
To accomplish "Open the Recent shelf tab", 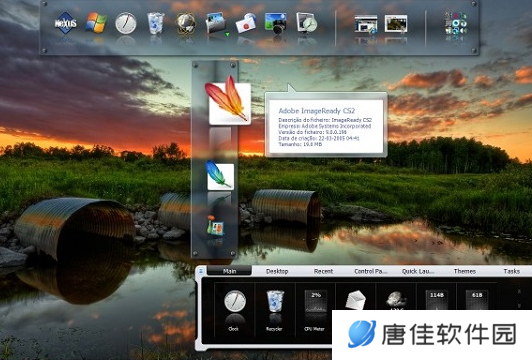I will (323, 271).
